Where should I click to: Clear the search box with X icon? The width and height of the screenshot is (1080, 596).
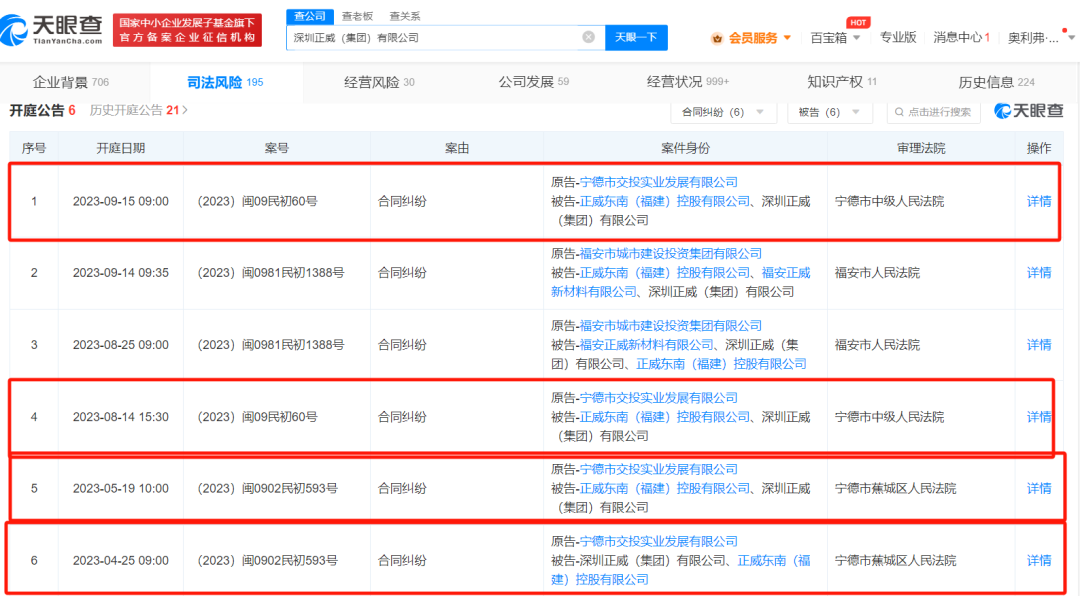588,37
